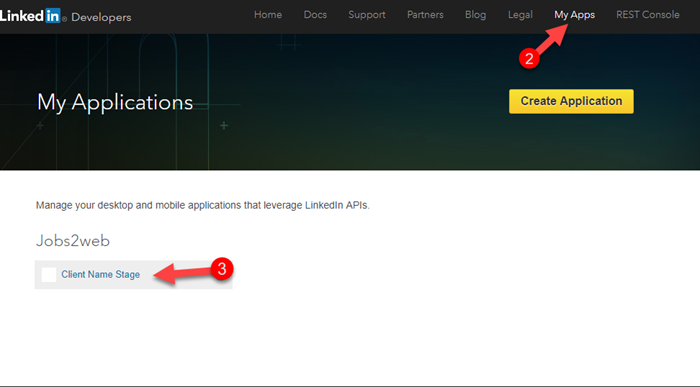Select Partners in the top navigation
This screenshot has height=387, width=700.
coord(425,15)
